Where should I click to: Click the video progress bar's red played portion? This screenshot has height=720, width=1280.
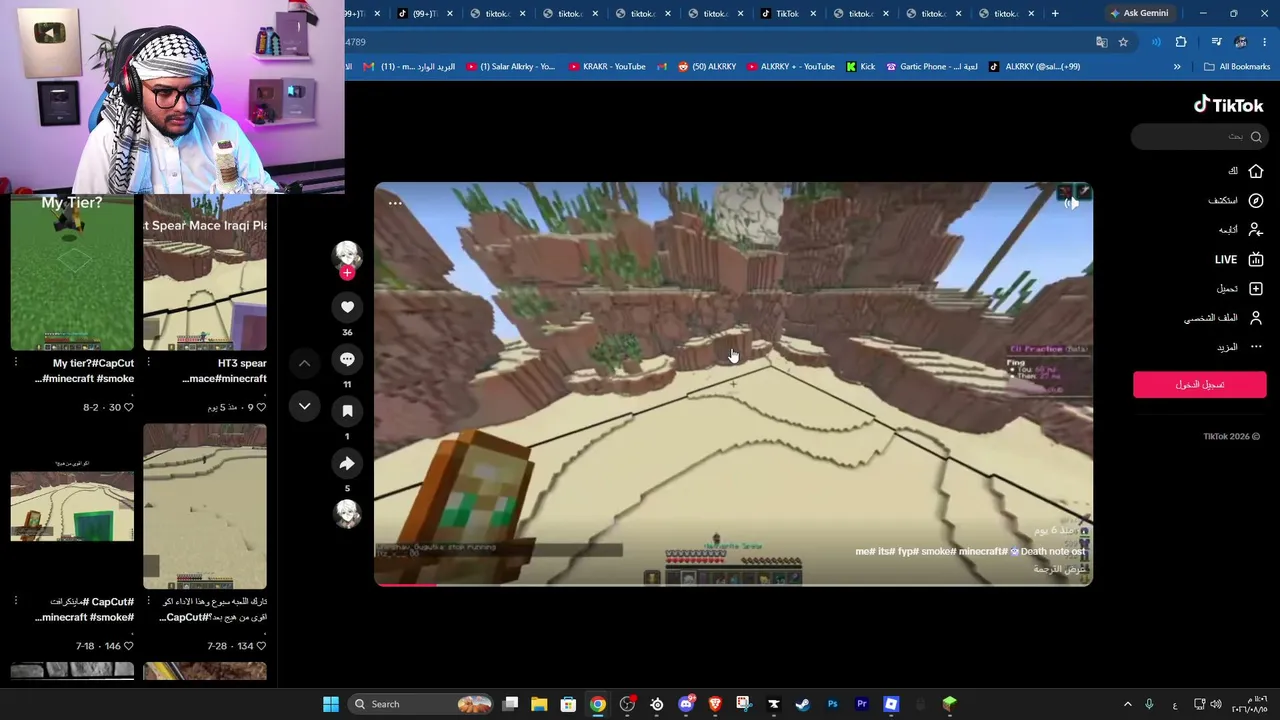point(406,584)
